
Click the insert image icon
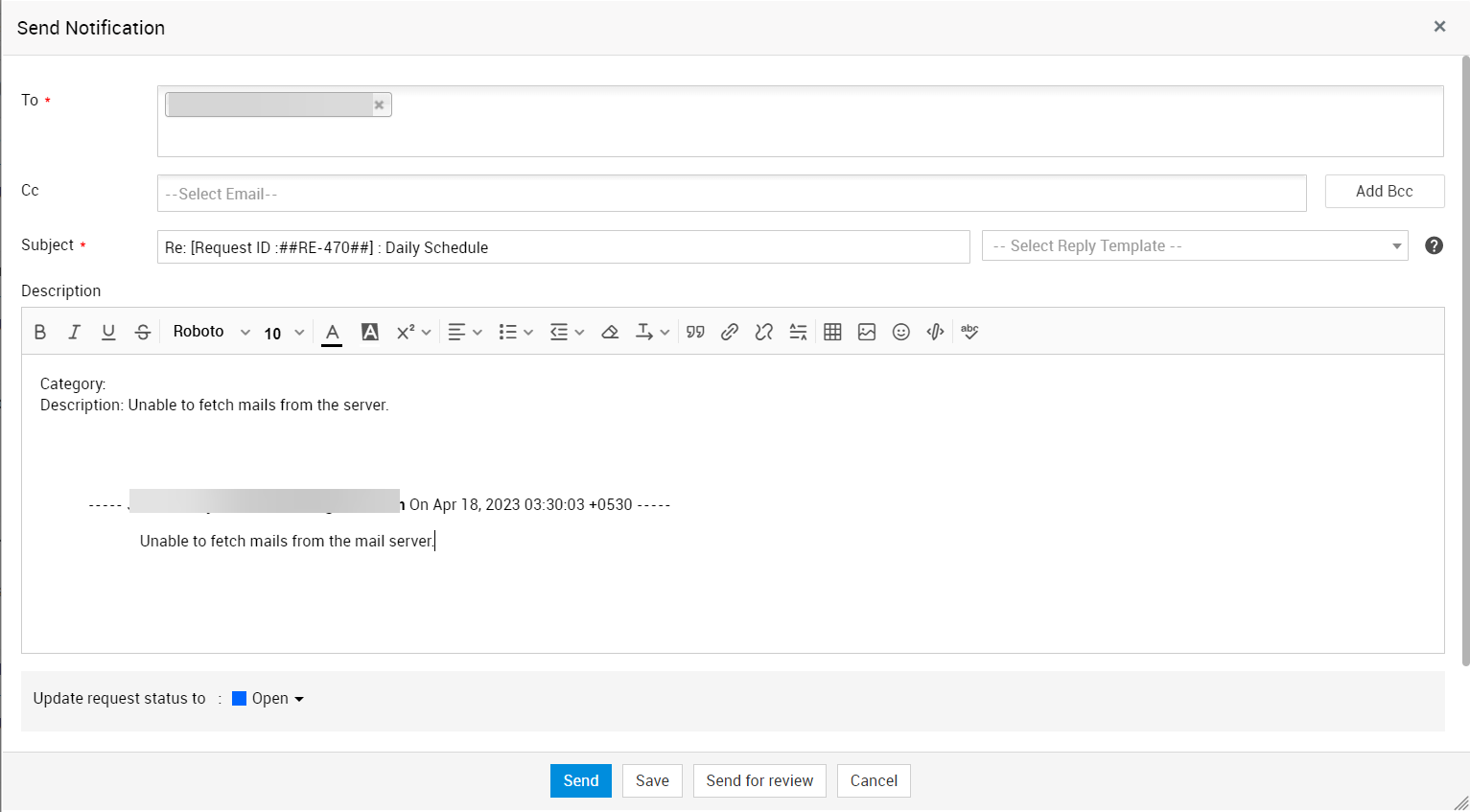[867, 332]
